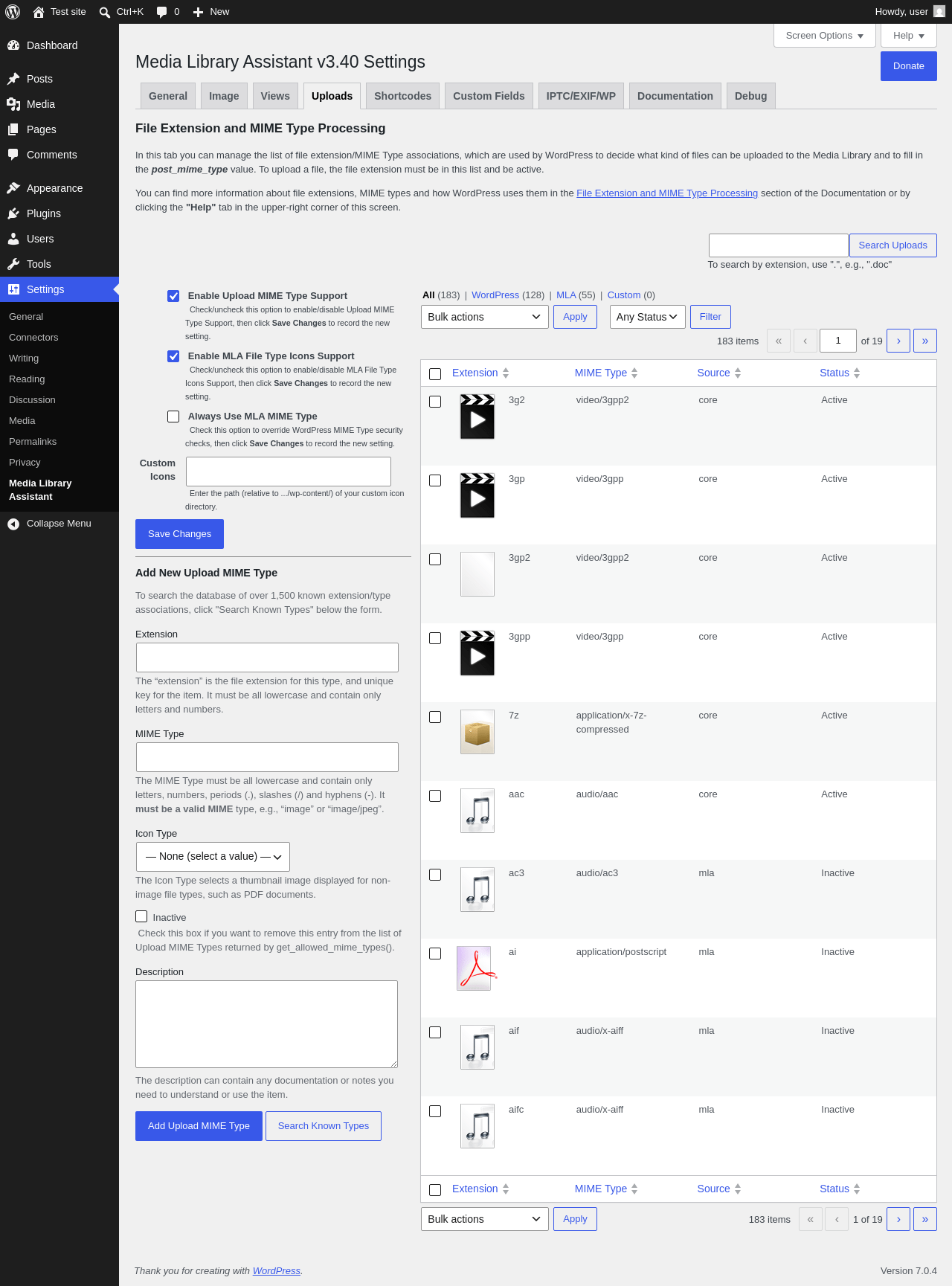
Task: Open the top Bulk actions dropdown
Action: click(485, 317)
